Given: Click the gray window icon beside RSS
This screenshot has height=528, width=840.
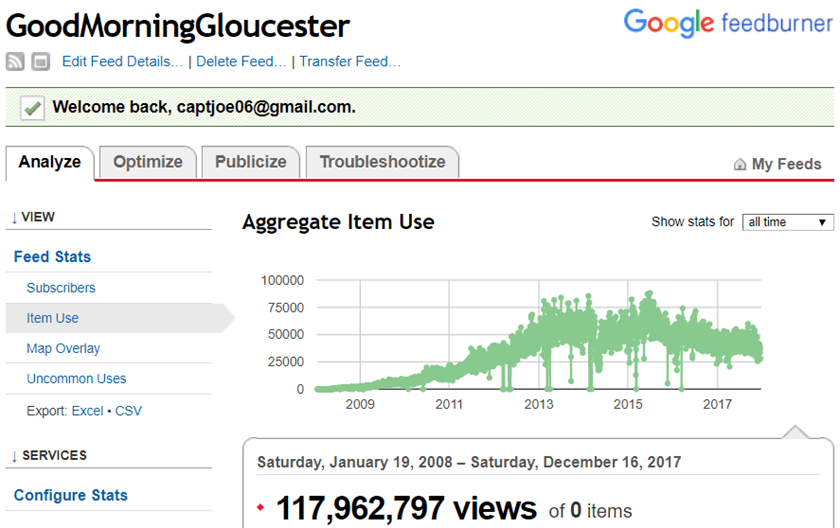Looking at the screenshot, I should point(40,62).
